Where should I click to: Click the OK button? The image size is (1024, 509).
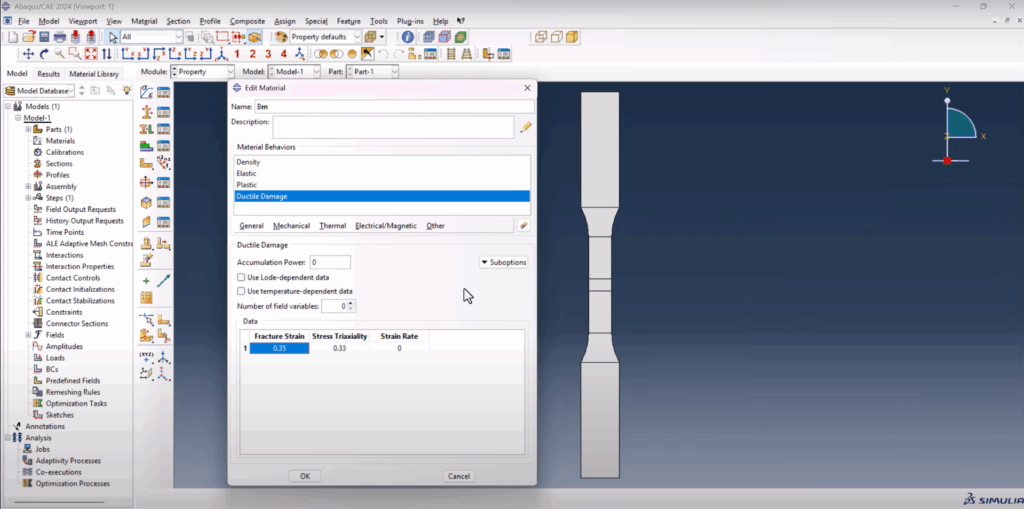[305, 476]
